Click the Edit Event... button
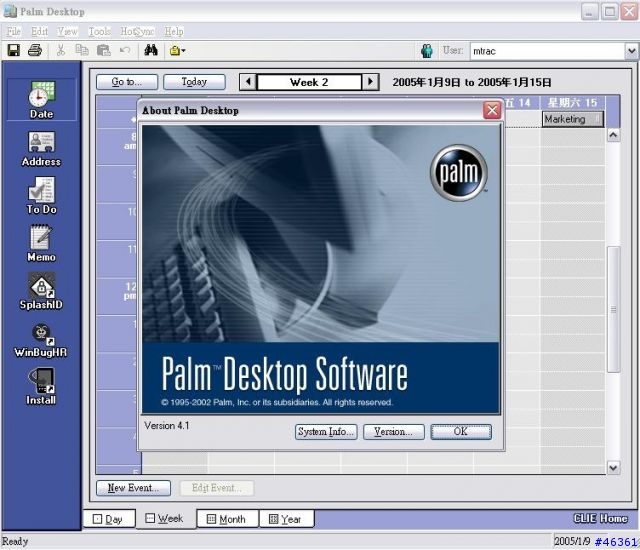This screenshot has height=550, width=640. (x=217, y=488)
